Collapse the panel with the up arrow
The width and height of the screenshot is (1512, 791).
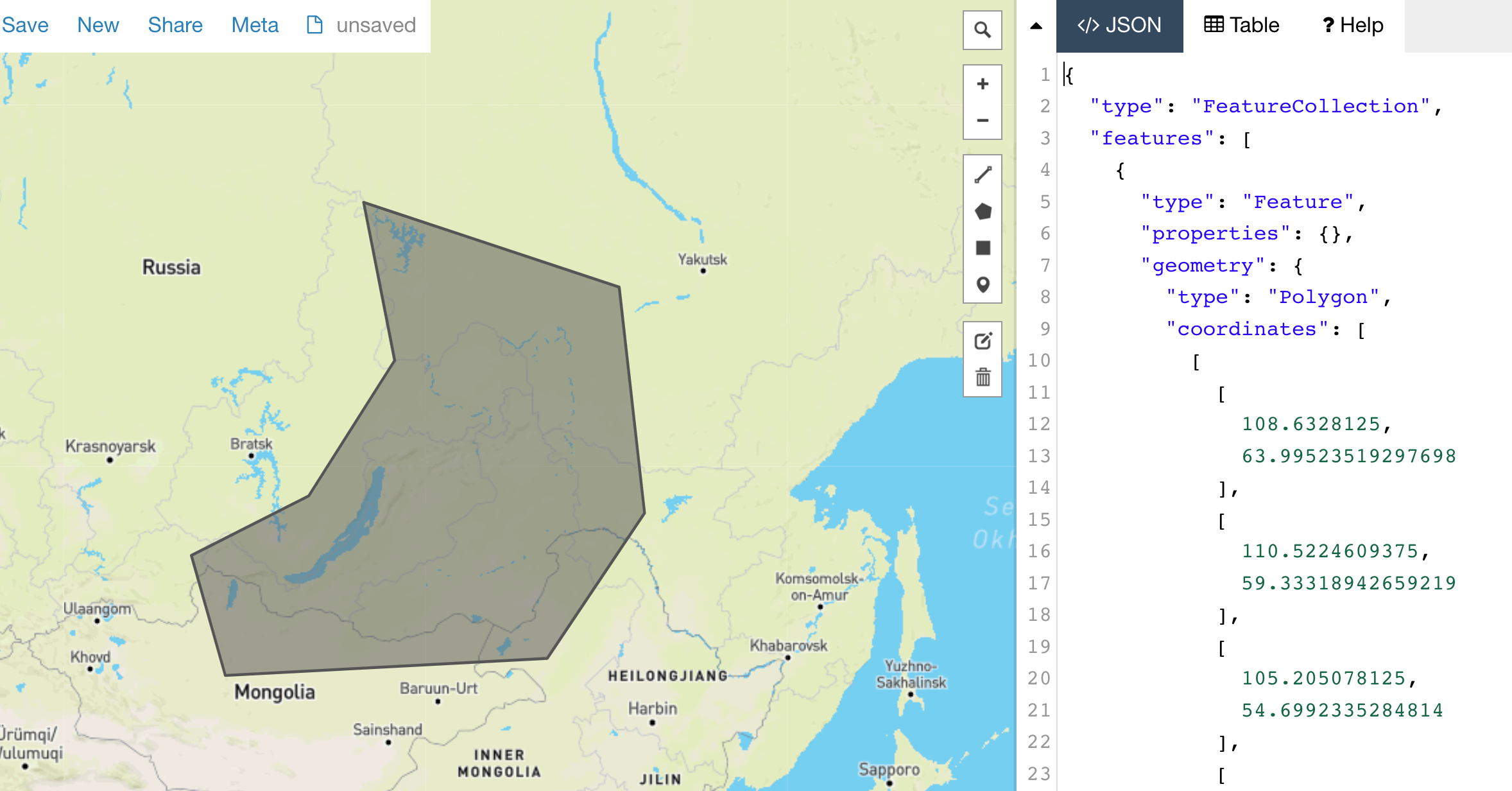[1036, 26]
